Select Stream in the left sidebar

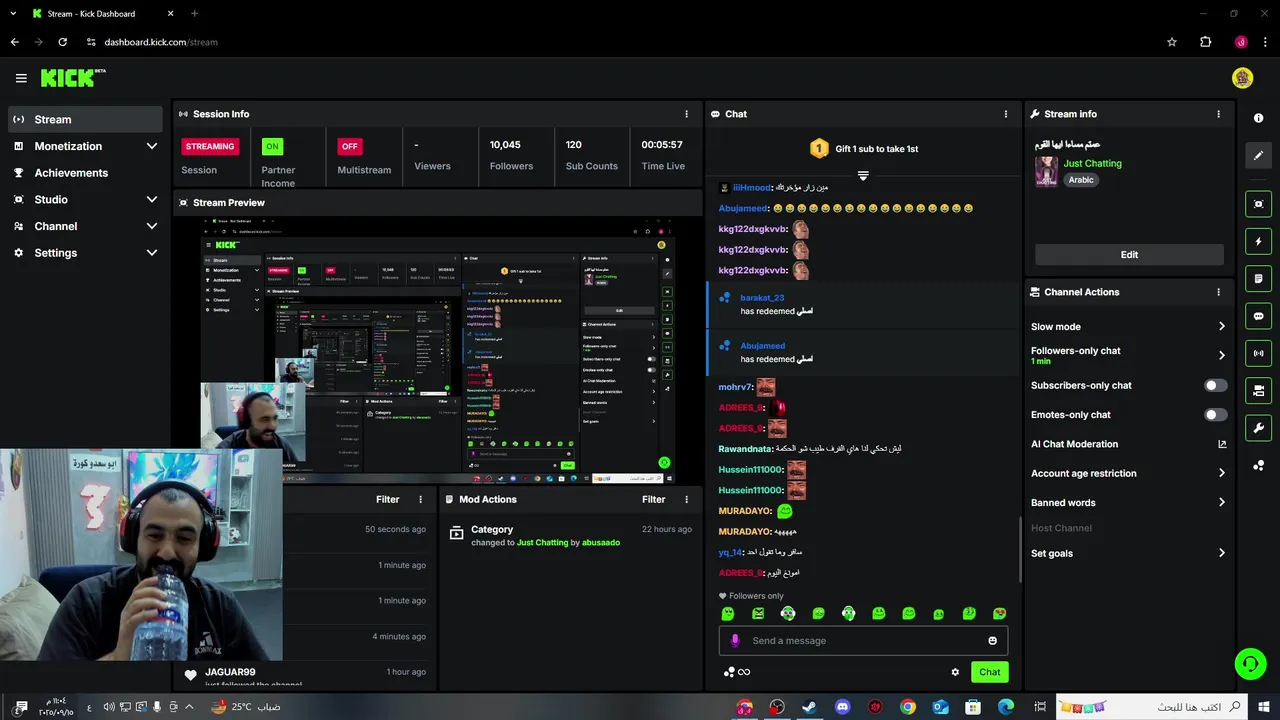tap(85, 119)
